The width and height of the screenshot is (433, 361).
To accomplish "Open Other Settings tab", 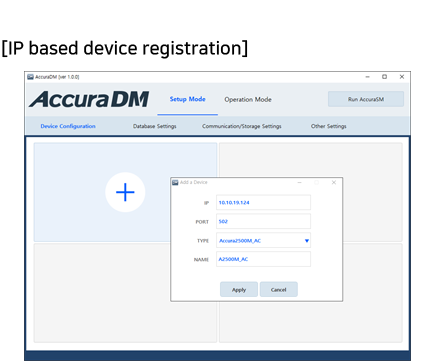I will (329, 126).
